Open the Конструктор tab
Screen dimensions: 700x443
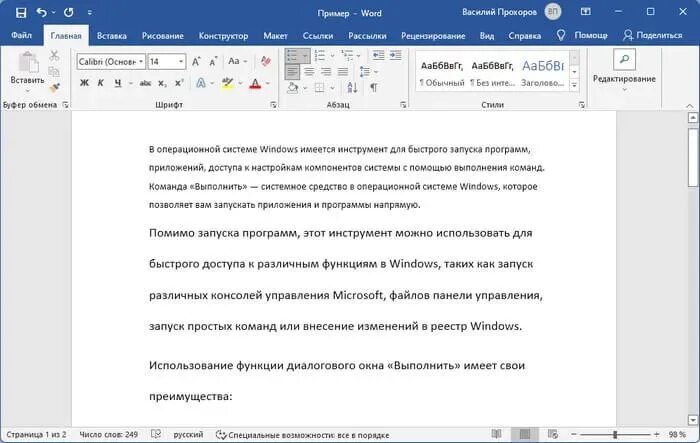pyautogui.click(x=223, y=36)
